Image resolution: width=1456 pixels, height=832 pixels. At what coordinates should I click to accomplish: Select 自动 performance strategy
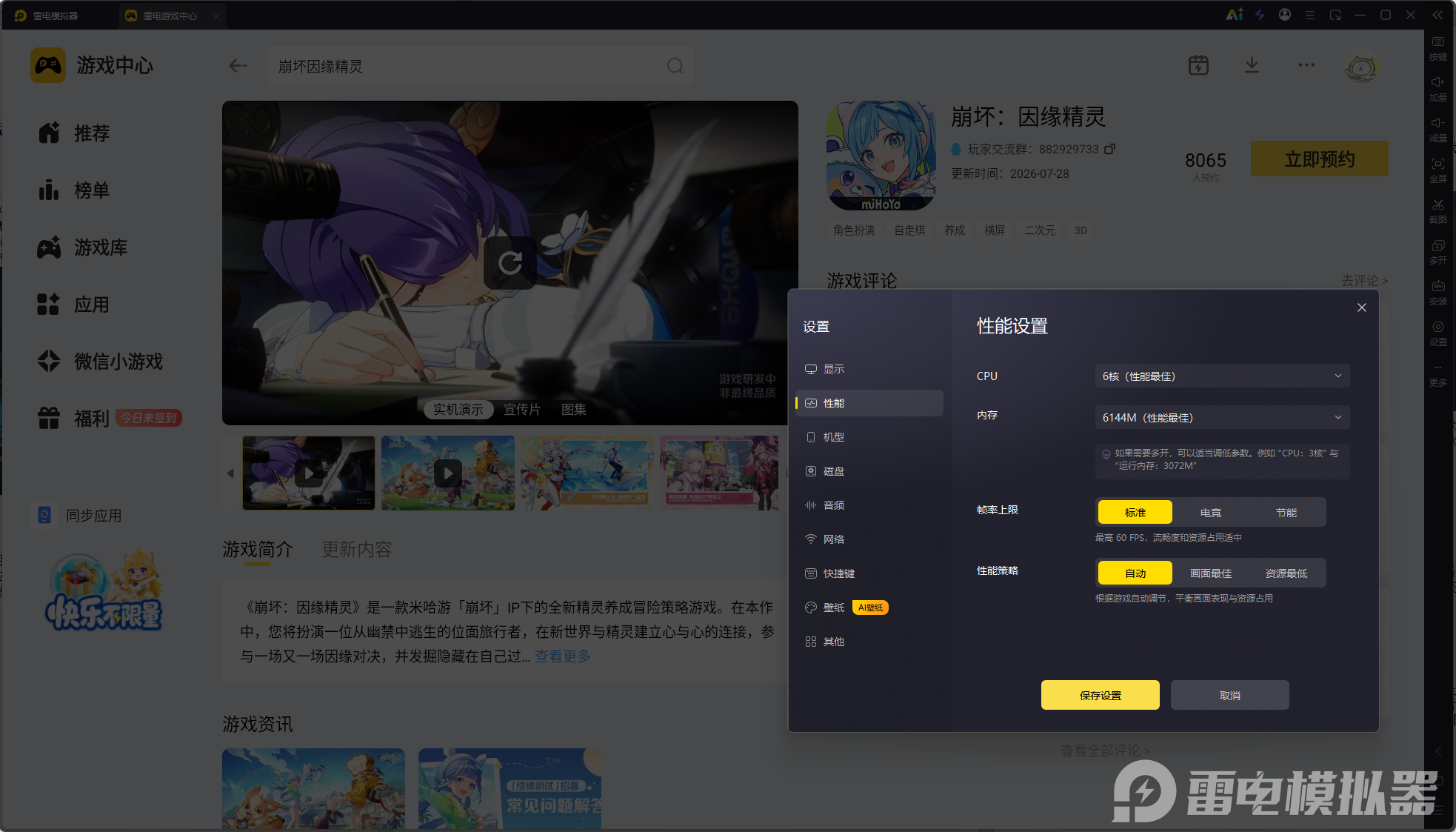[x=1135, y=573]
